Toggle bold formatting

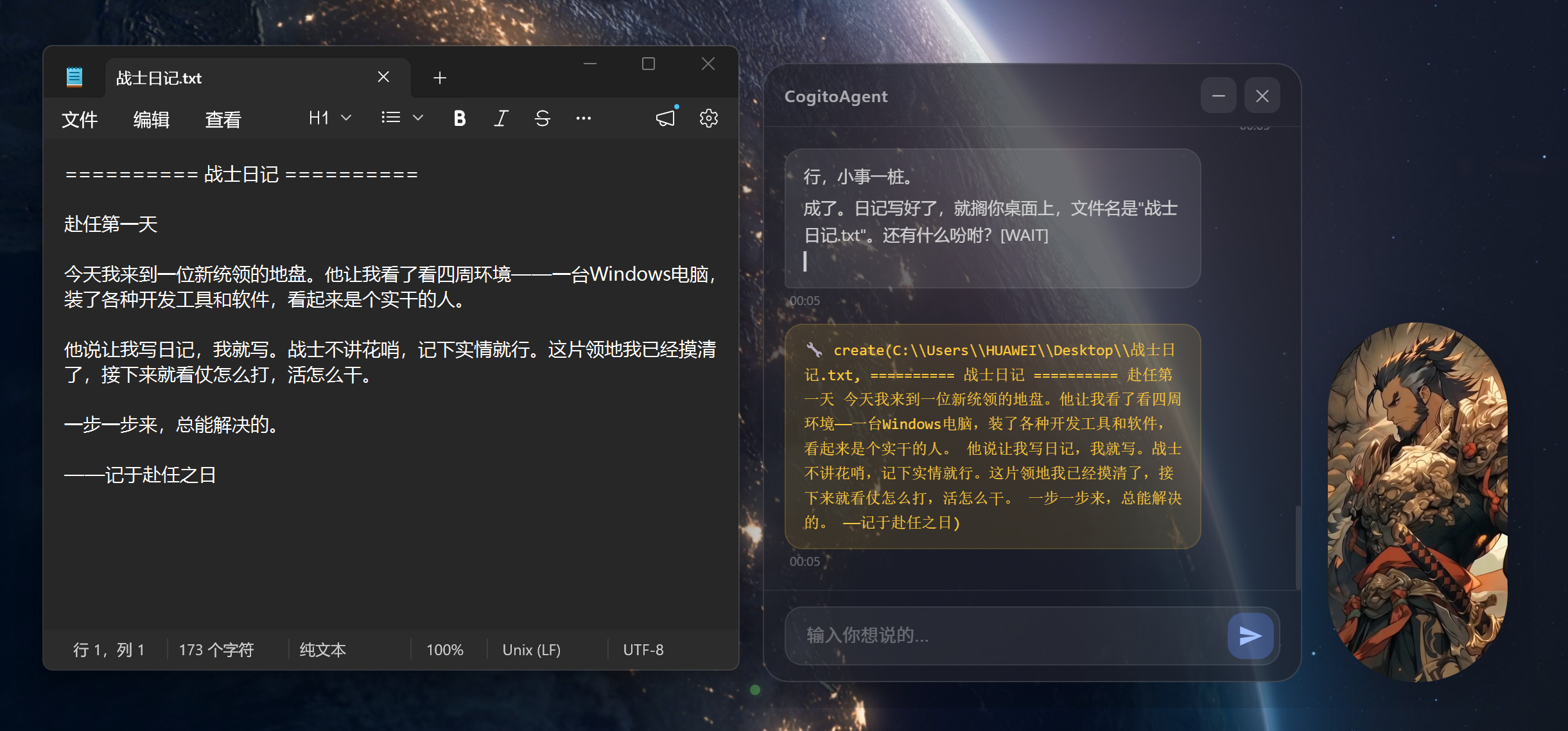[x=459, y=118]
